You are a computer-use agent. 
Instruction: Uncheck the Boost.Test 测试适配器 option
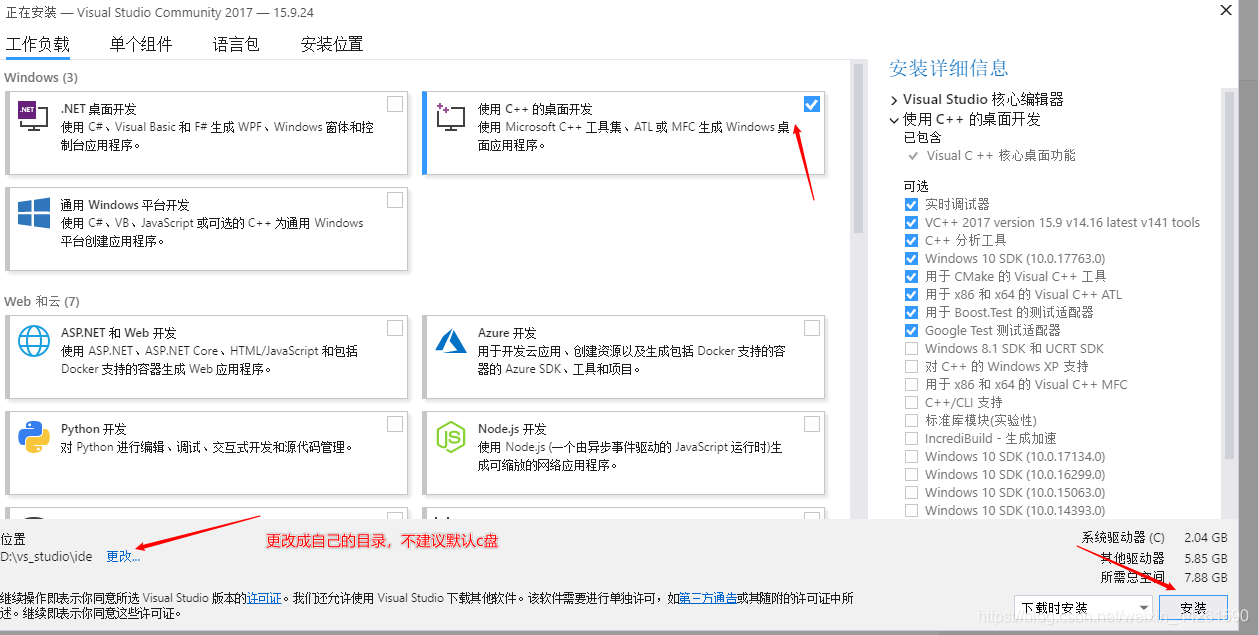tap(911, 312)
